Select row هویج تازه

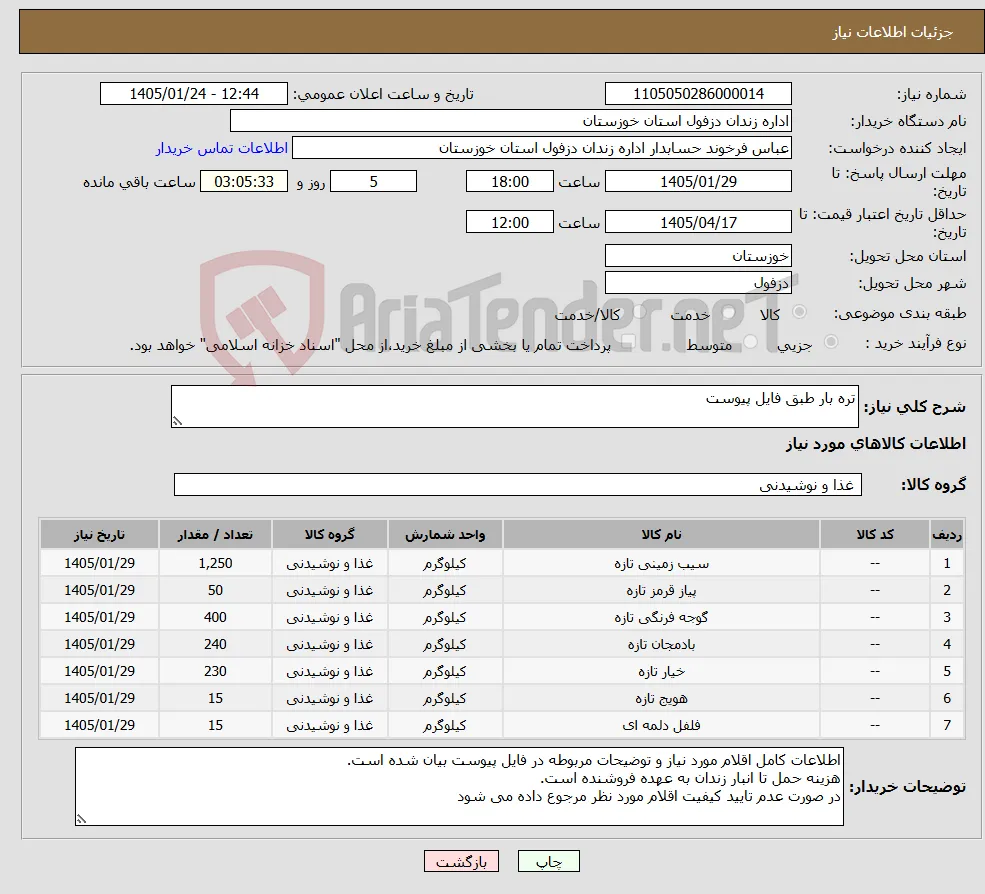(502, 699)
